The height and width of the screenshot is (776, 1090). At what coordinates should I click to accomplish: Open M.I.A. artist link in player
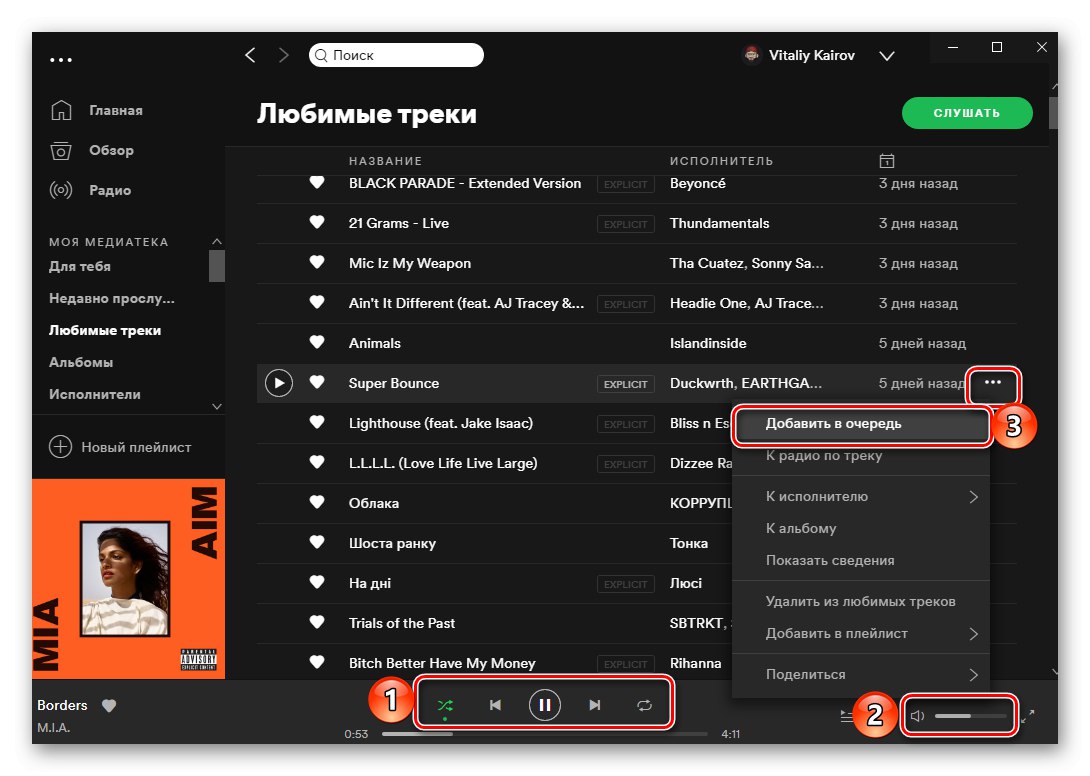pyautogui.click(x=54, y=727)
